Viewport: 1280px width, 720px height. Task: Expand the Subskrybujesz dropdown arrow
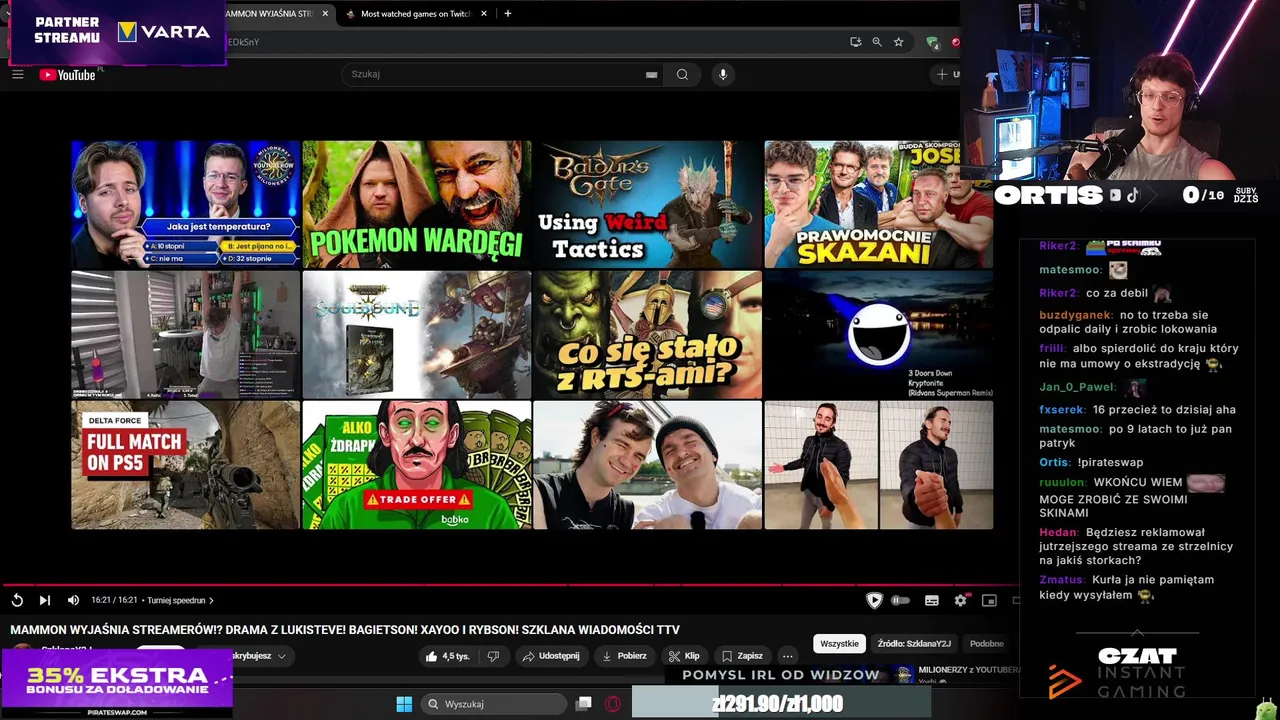tap(282, 656)
